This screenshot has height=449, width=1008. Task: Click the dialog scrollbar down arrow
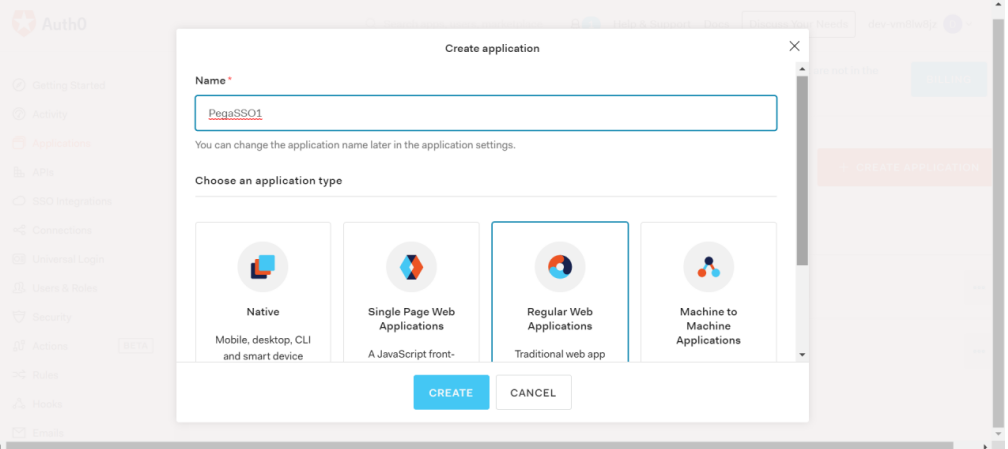[802, 354]
